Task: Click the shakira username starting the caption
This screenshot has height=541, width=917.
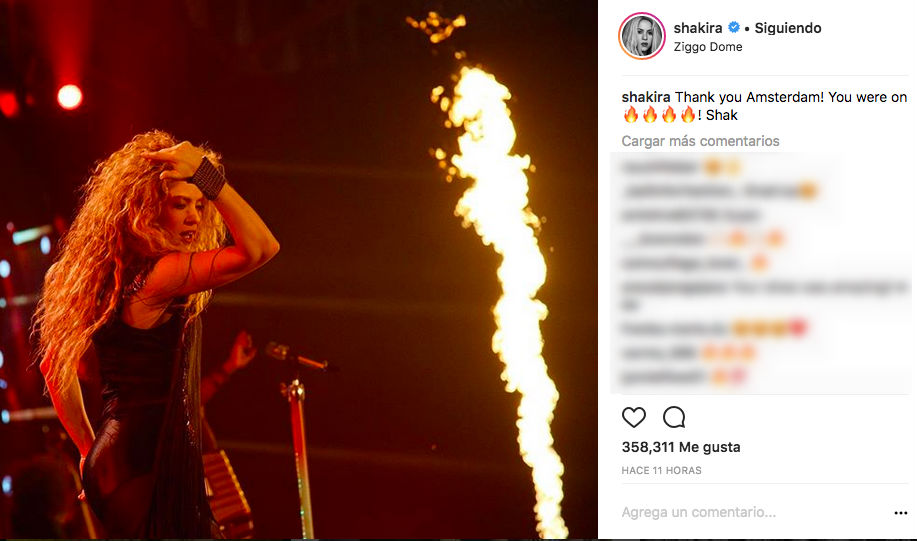Action: point(646,97)
